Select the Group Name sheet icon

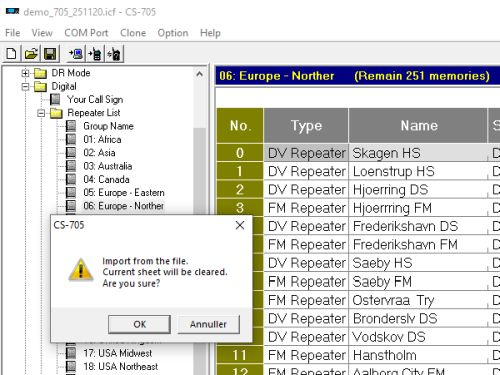[71, 126]
